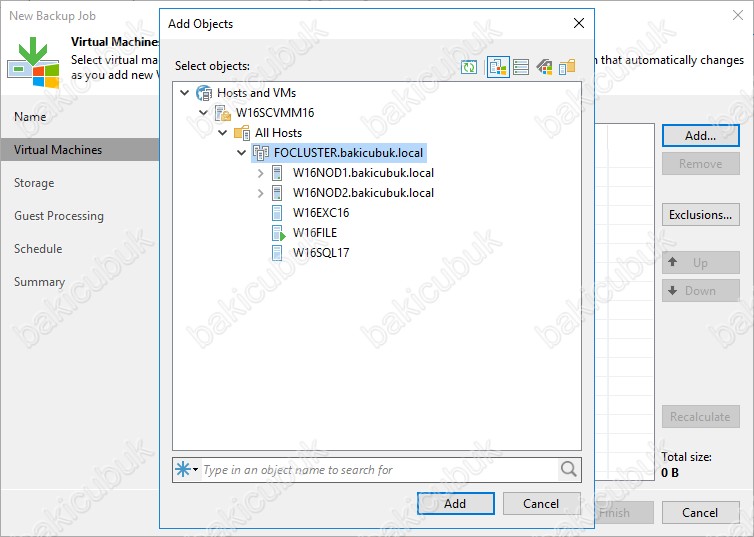Open the asterisk object type filter dropdown
This screenshot has height=537, width=754.
[x=187, y=469]
